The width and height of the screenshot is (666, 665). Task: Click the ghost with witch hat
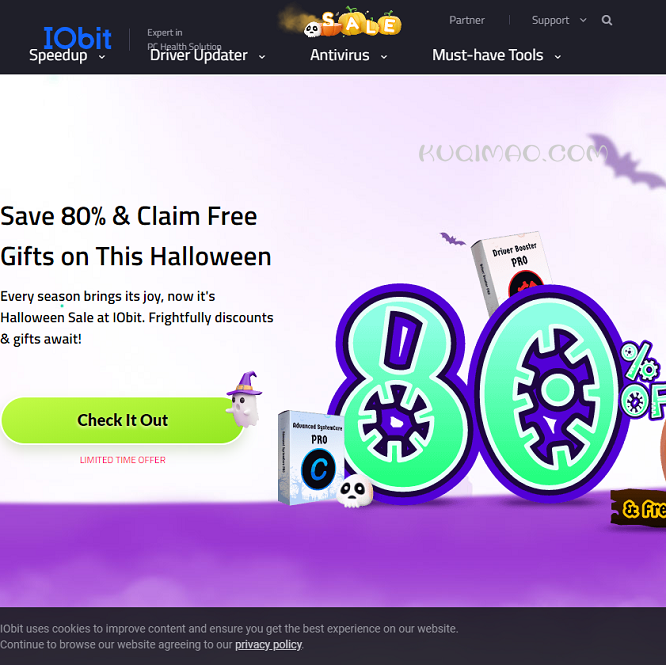tap(244, 400)
